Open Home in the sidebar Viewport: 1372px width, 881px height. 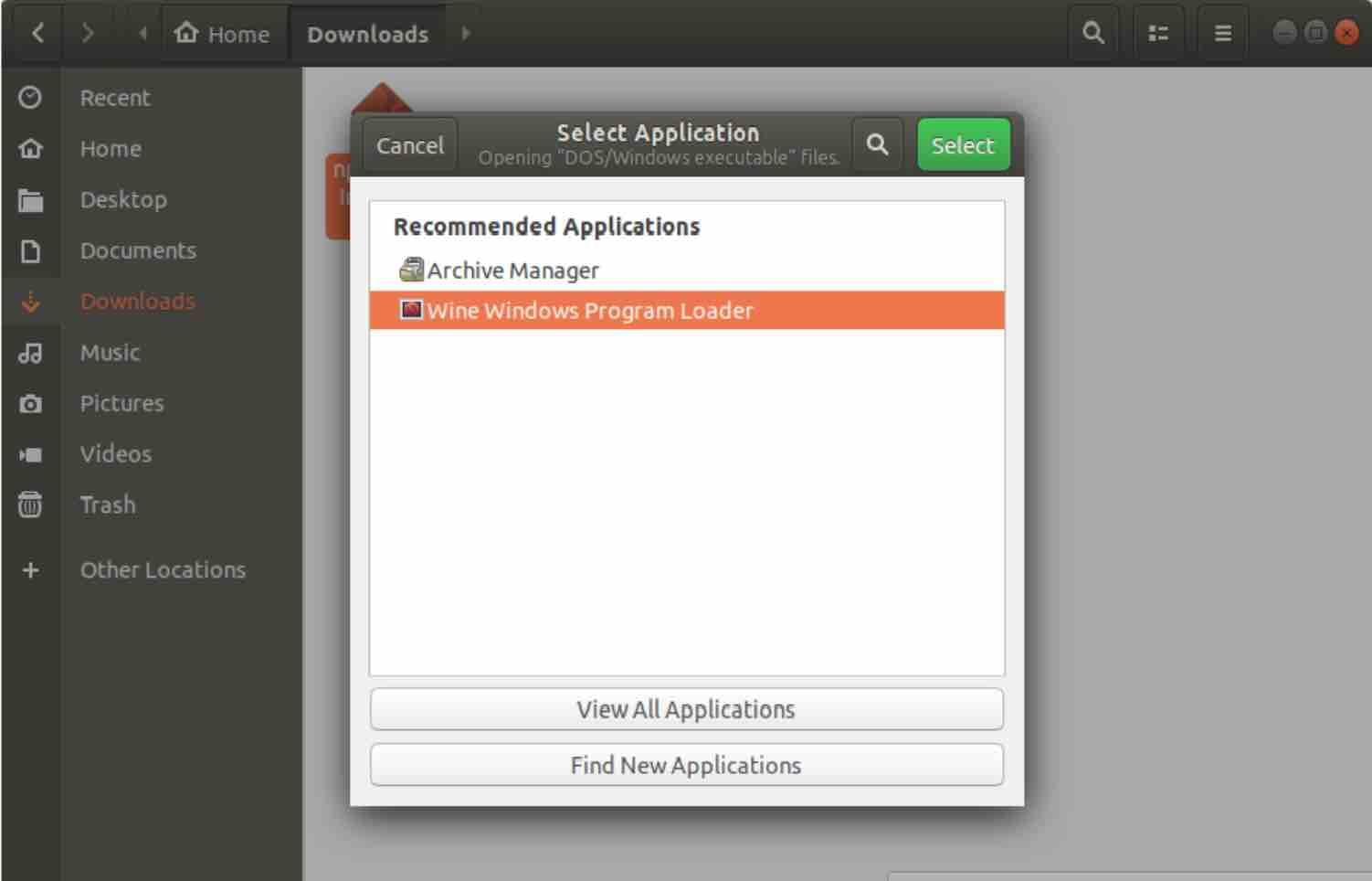pos(152,149)
